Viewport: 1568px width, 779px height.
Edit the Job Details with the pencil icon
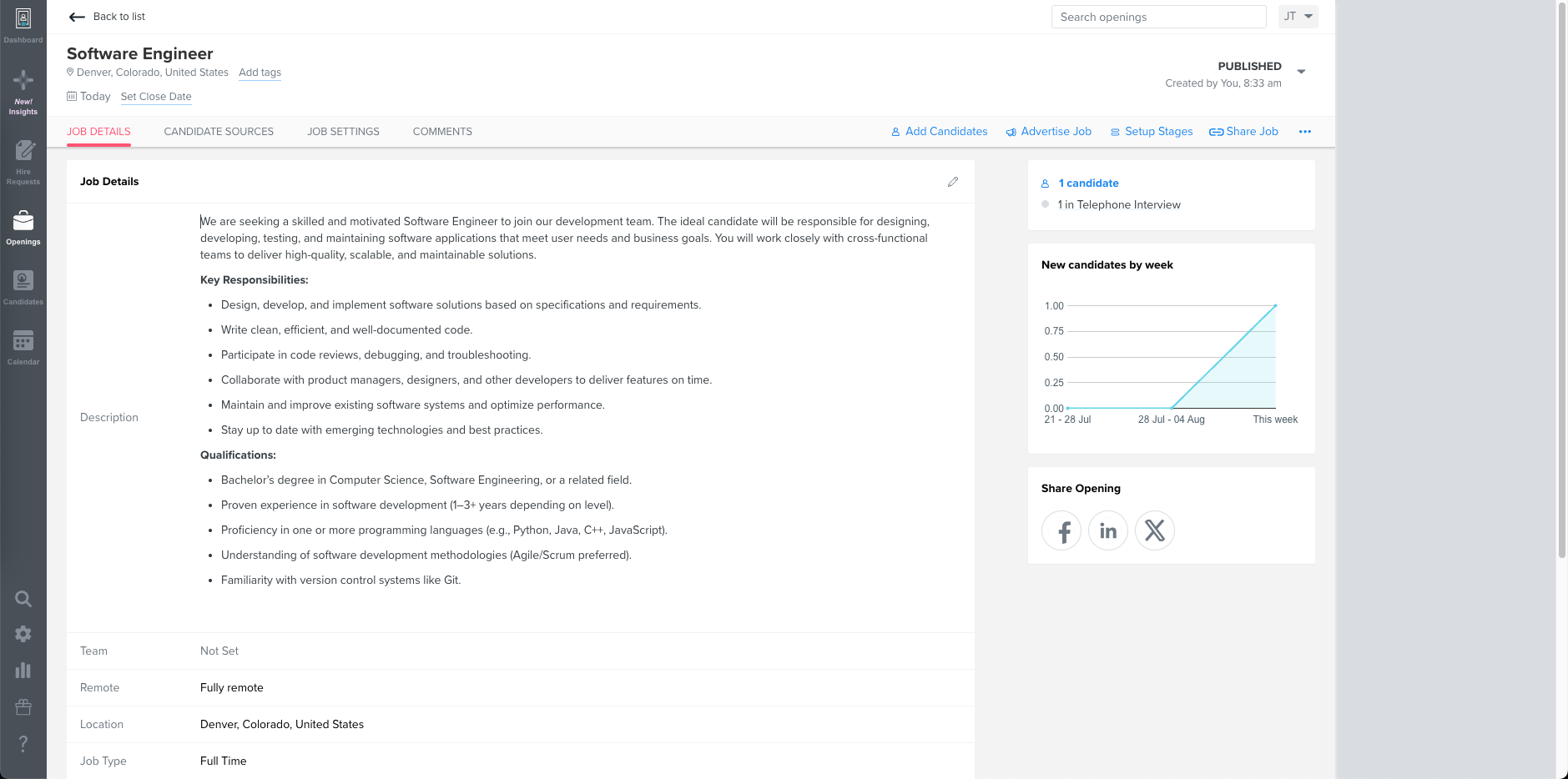pos(953,182)
